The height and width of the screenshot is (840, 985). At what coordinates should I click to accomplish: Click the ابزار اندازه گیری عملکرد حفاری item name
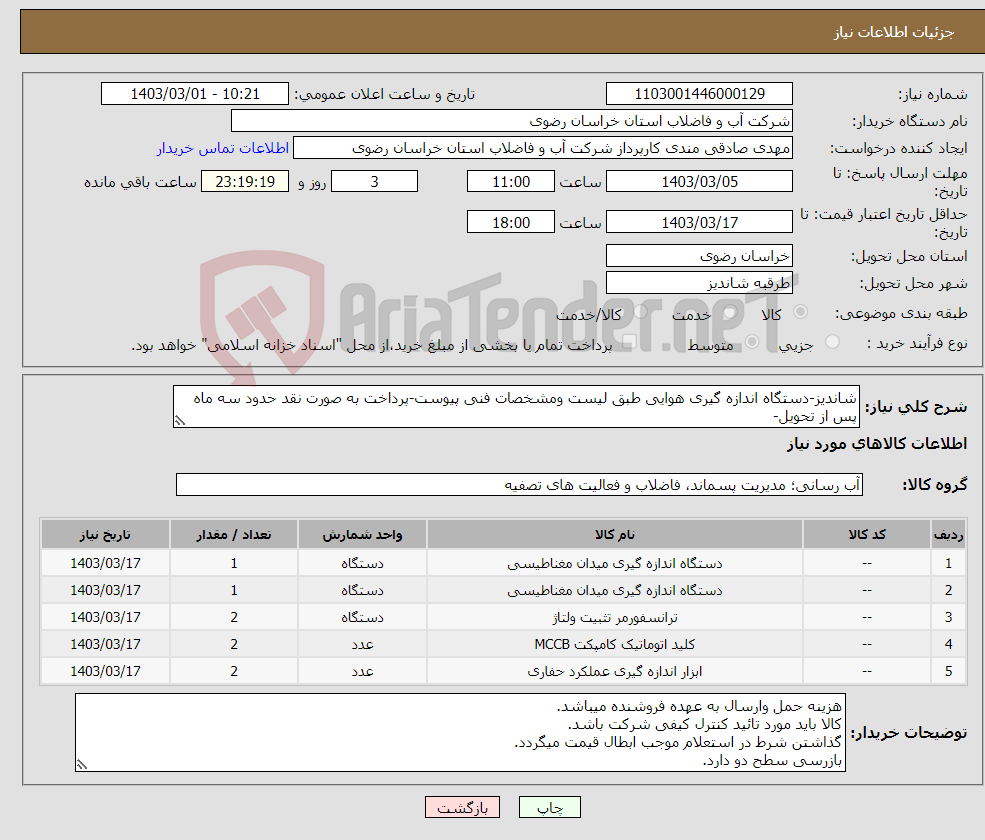614,671
